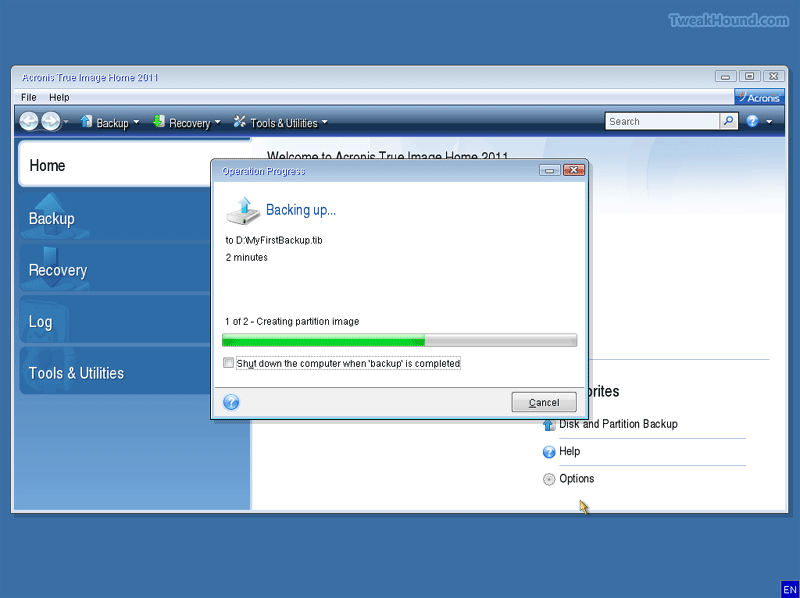Screen dimensions: 800x598
Task: Click the Recovery toolbar icon
Action: pos(159,121)
